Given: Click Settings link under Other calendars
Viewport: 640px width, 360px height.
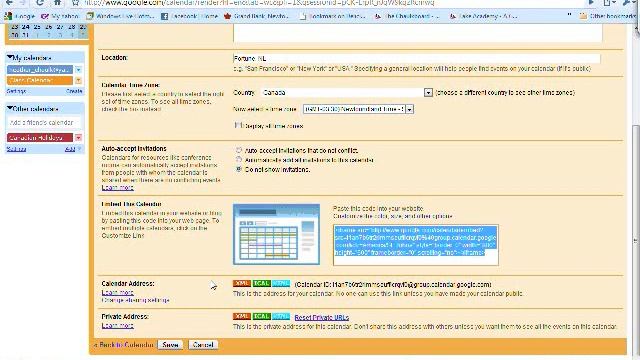Looking at the screenshot, I should click(16, 149).
